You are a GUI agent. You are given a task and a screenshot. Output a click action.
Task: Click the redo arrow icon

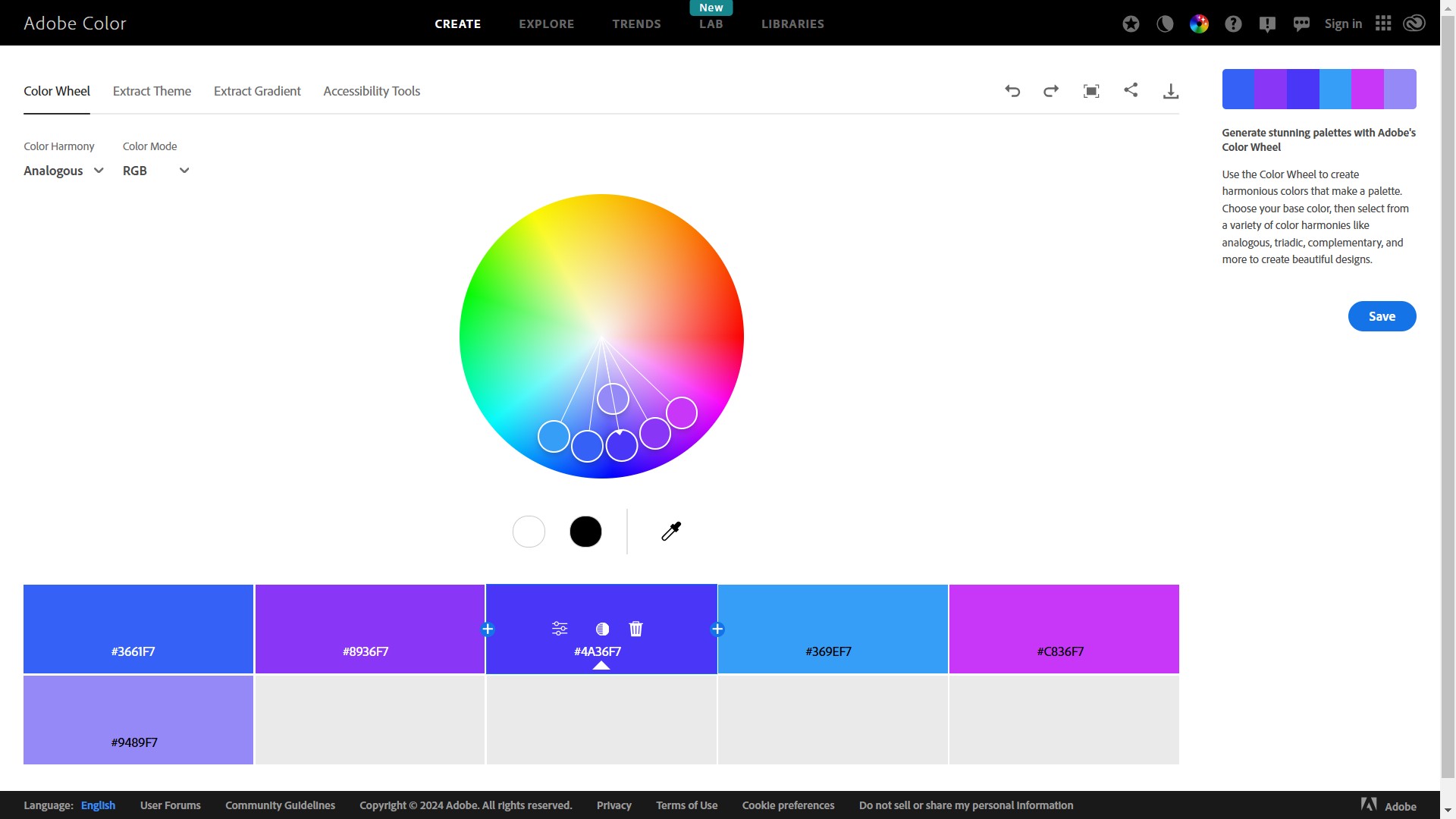click(x=1051, y=91)
